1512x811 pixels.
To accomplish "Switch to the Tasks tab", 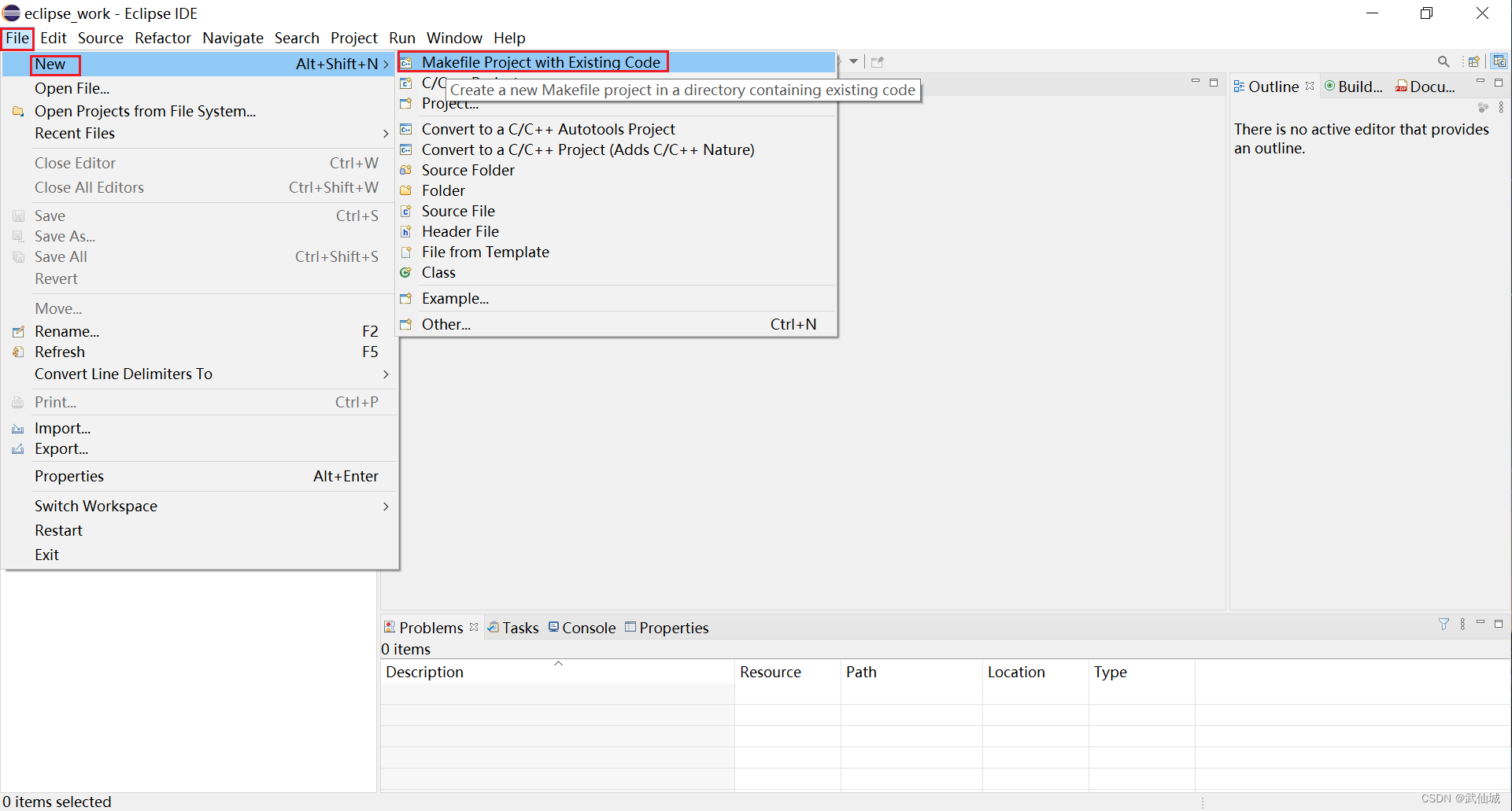I will (513, 628).
